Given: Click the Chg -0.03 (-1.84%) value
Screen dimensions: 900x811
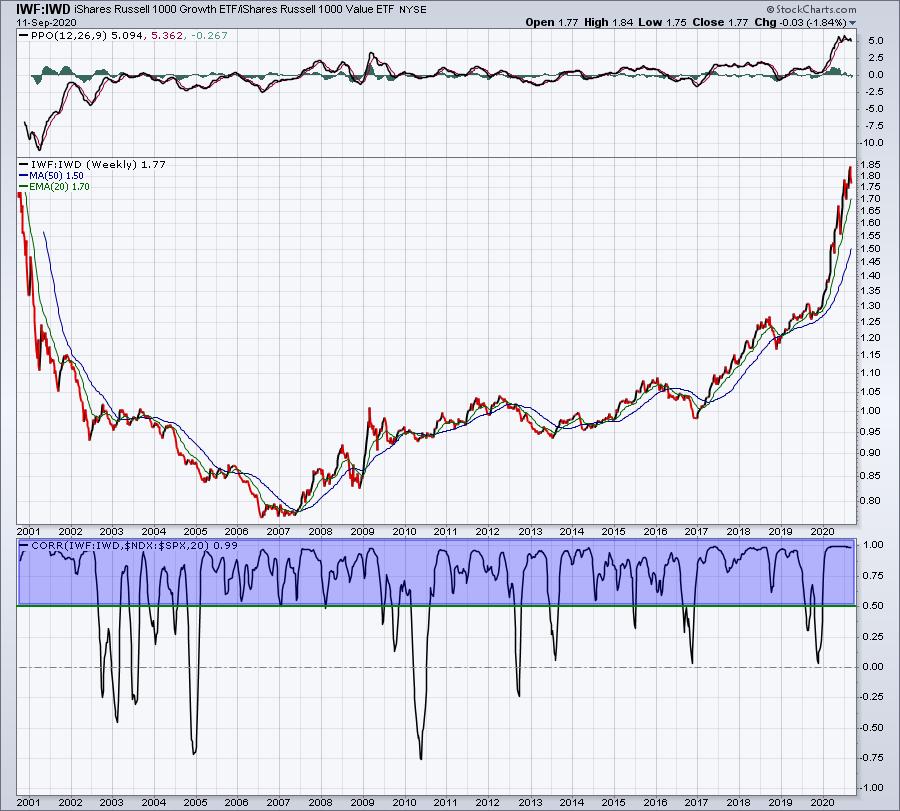Looking at the screenshot, I should 800,22.
